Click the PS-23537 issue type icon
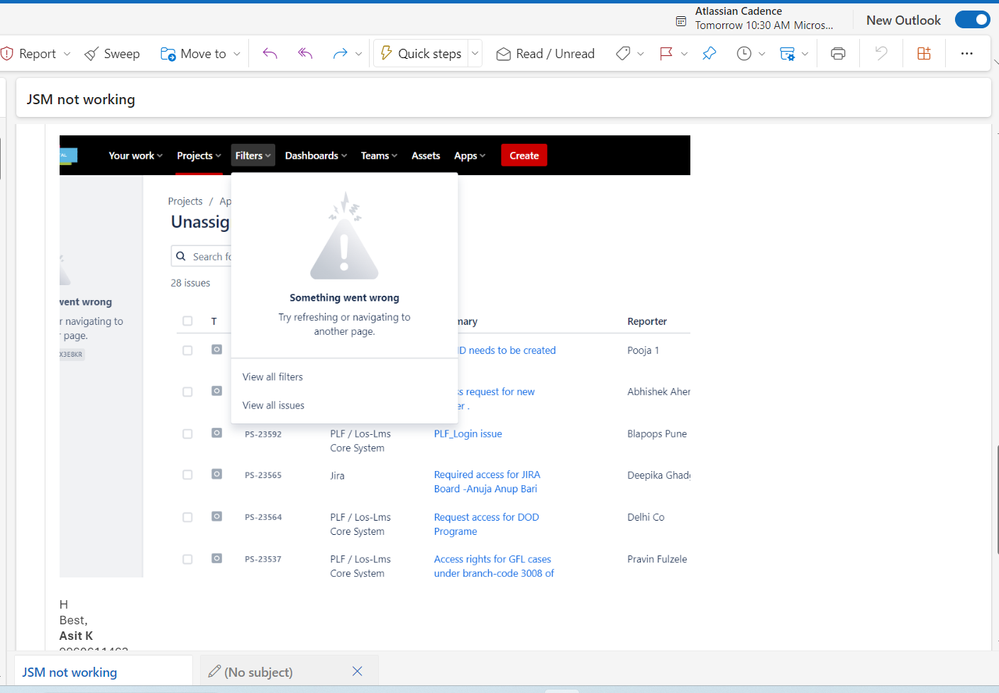Screen dimensions: 999x693 [217, 559]
